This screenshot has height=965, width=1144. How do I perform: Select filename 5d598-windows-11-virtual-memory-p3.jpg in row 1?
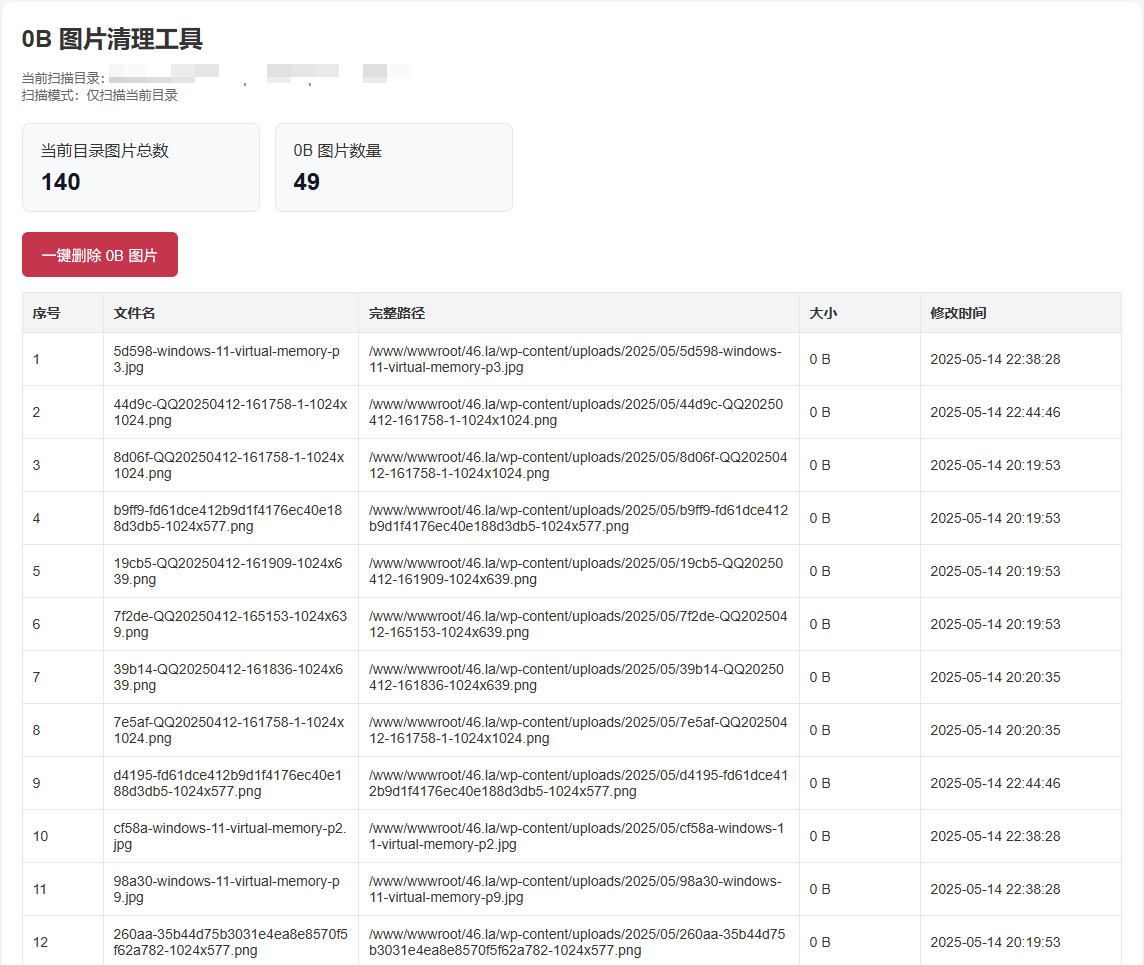pos(231,358)
